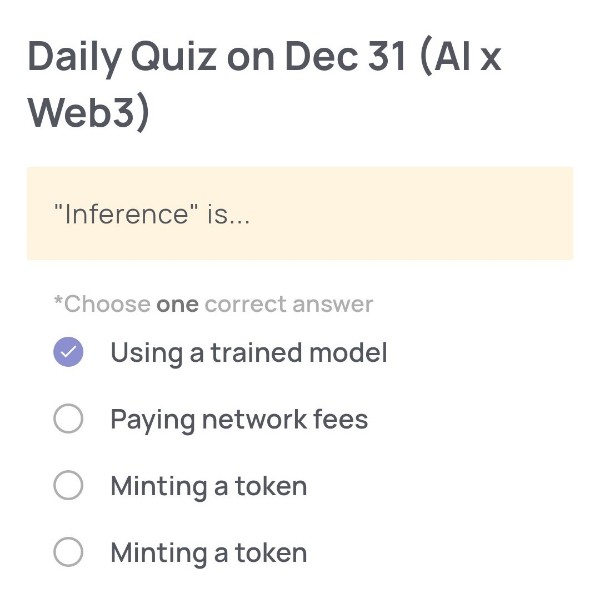The width and height of the screenshot is (600, 608).
Task: Click the bottom "Minting a token" answer label
Action: [x=208, y=552]
